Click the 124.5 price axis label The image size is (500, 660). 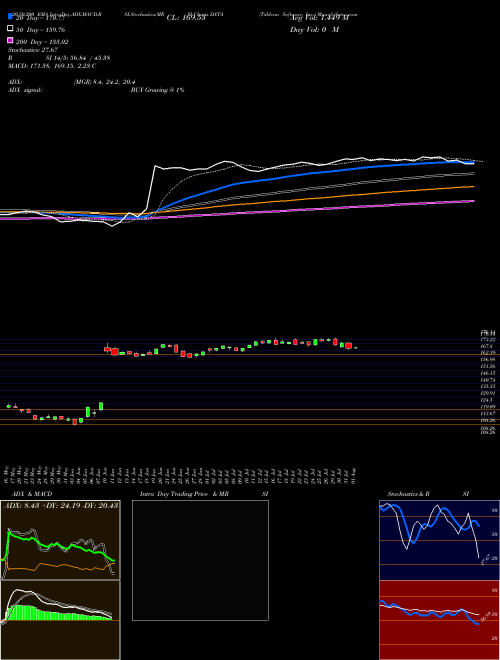(489, 400)
